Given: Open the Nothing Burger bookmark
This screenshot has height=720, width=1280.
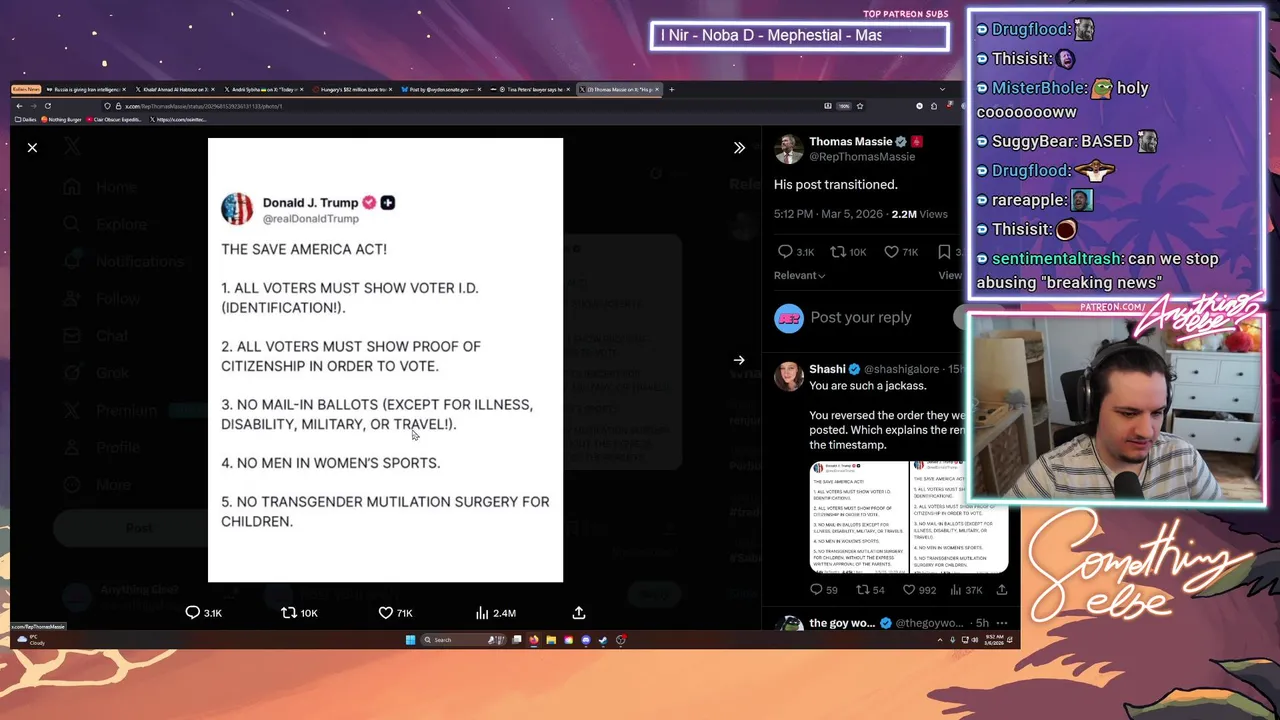Looking at the screenshot, I should tap(62, 119).
